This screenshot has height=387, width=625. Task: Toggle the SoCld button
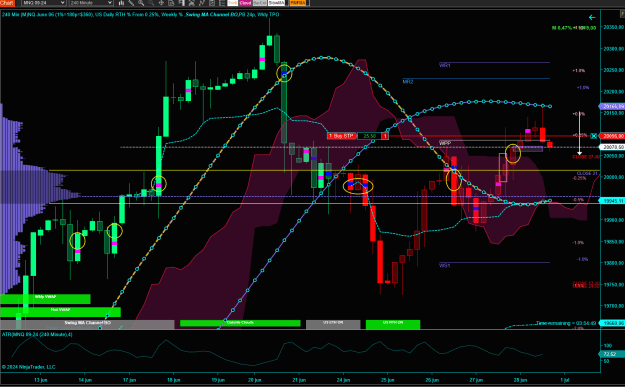(x=259, y=3)
